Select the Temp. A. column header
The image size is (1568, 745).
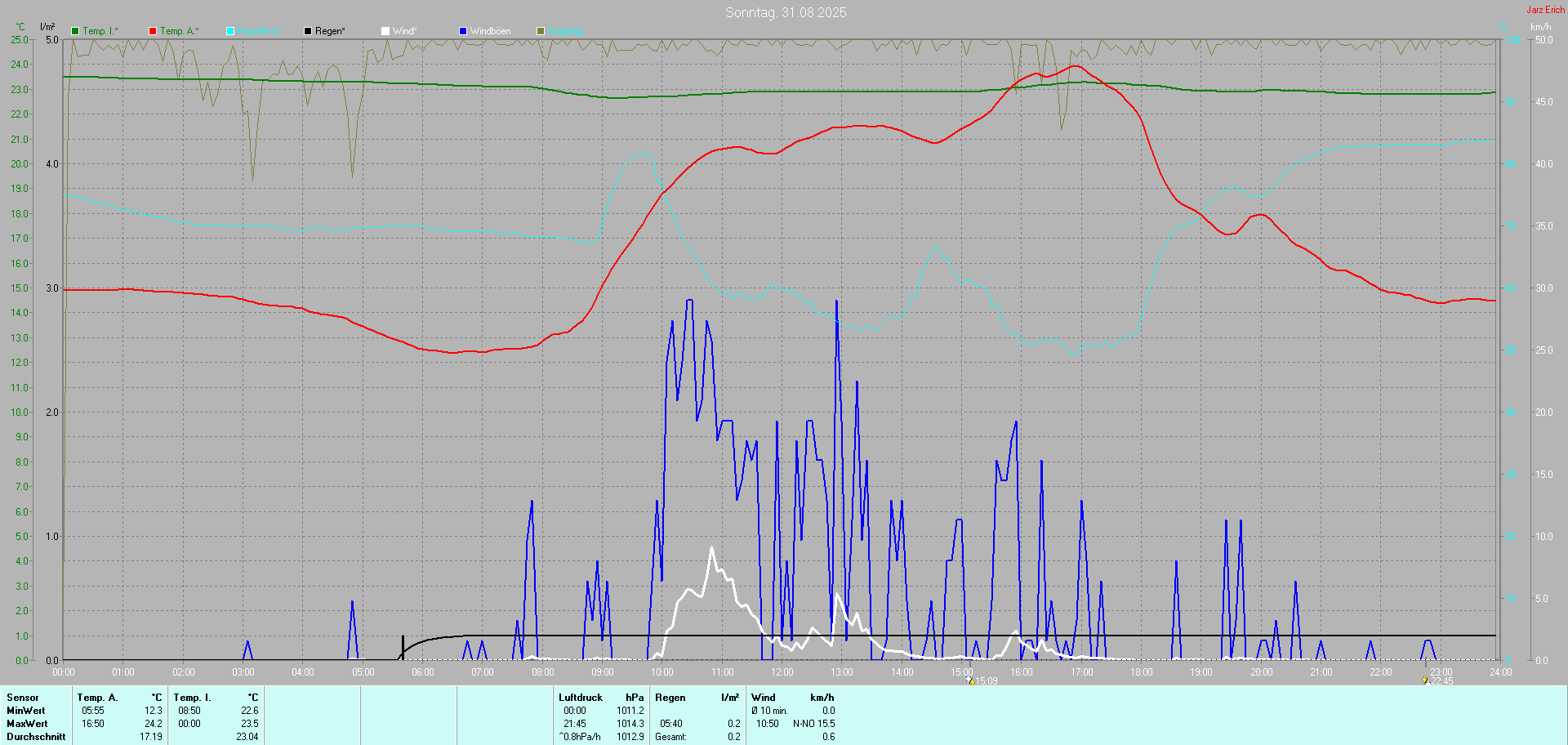(x=97, y=698)
